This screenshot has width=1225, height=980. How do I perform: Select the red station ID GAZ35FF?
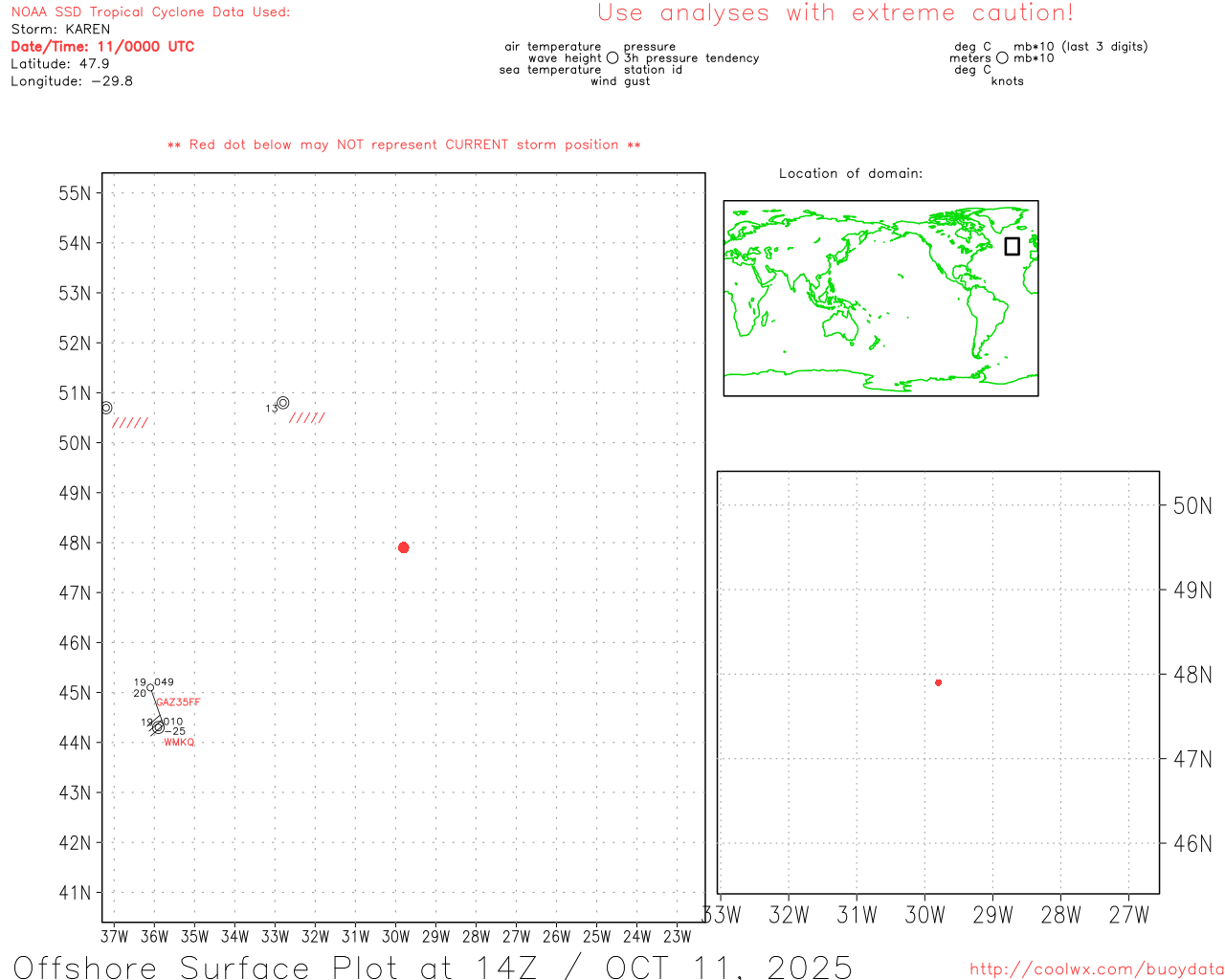coord(178,702)
